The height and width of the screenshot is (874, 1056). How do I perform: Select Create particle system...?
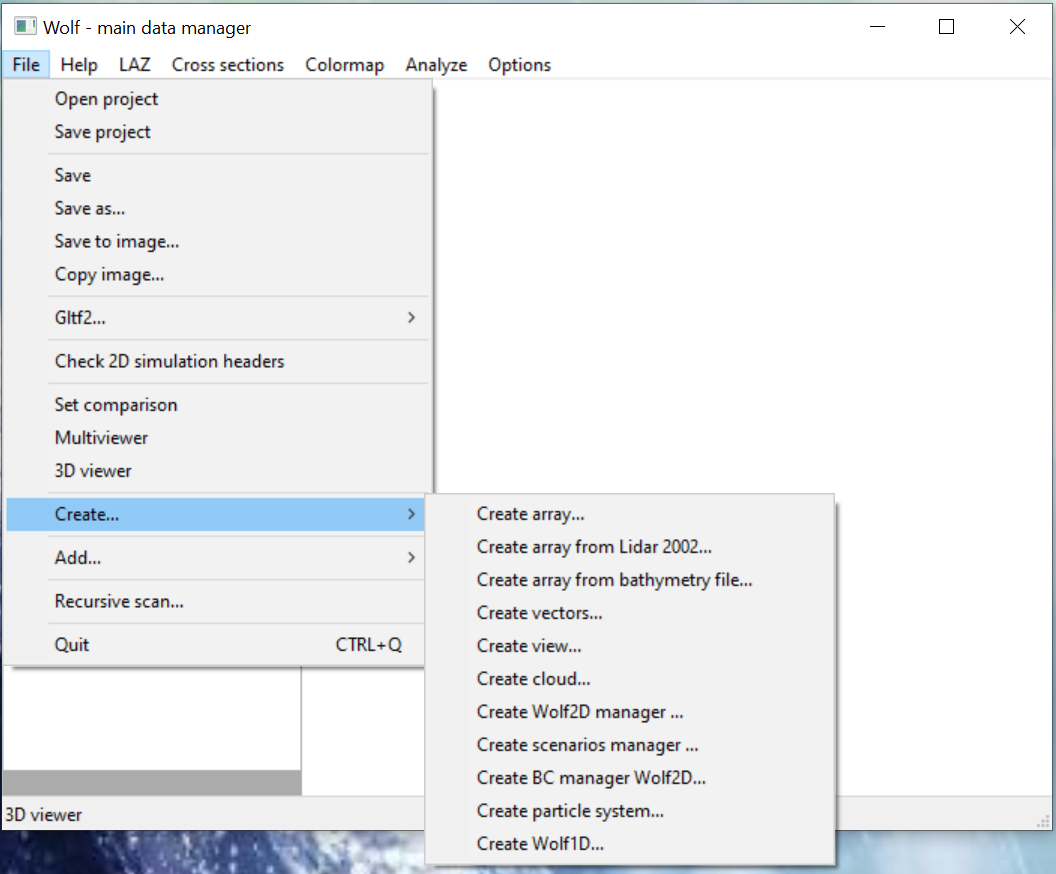[570, 811]
